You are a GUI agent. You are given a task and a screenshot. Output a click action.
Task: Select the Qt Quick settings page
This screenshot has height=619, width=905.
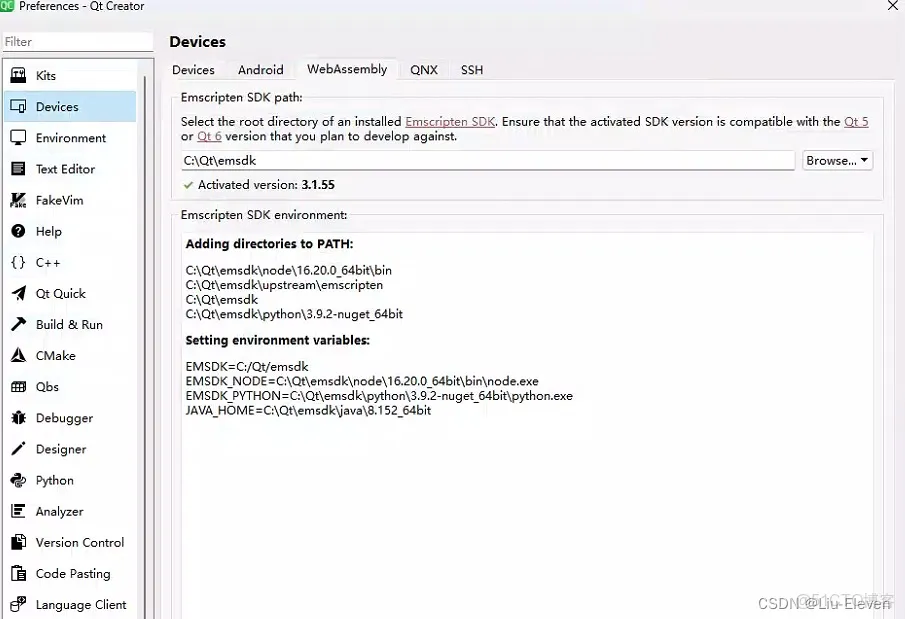point(60,293)
